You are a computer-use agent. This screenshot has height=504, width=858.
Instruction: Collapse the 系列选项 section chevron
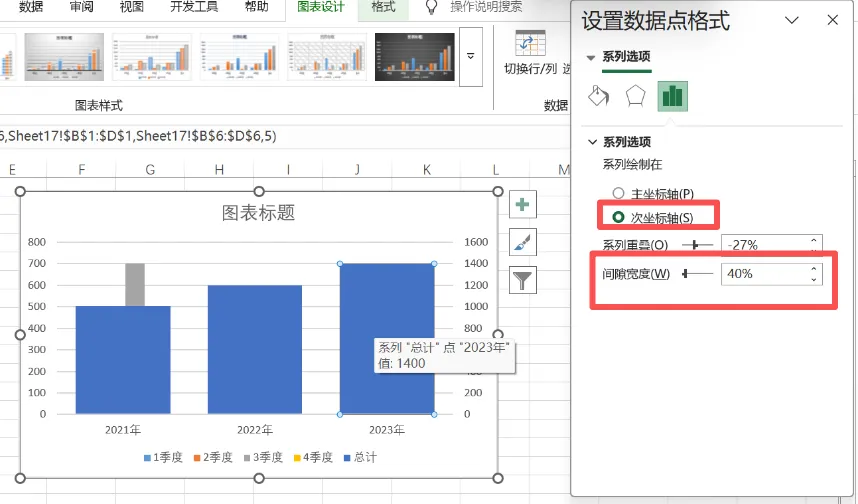592,142
